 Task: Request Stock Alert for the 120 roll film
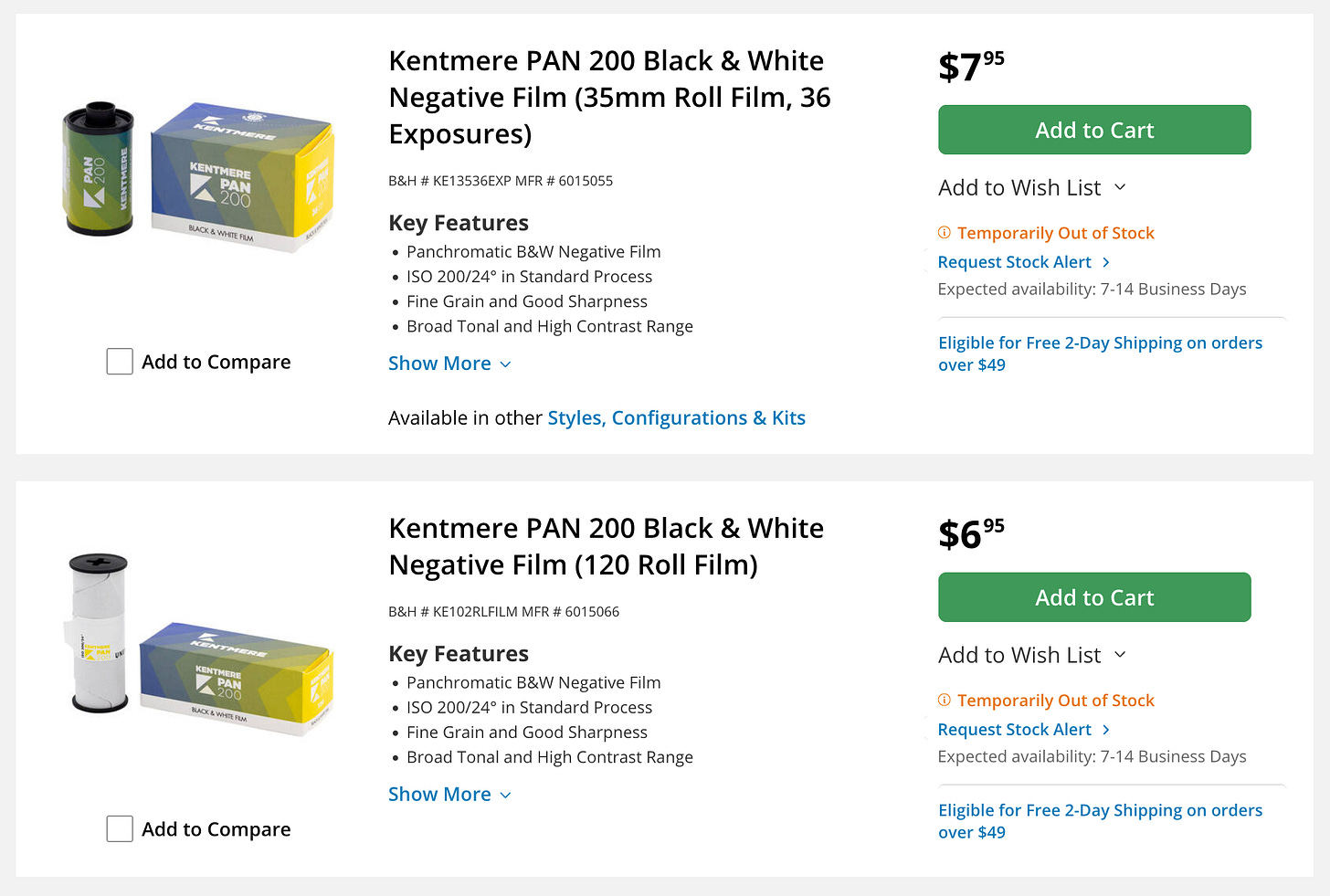coord(1015,730)
